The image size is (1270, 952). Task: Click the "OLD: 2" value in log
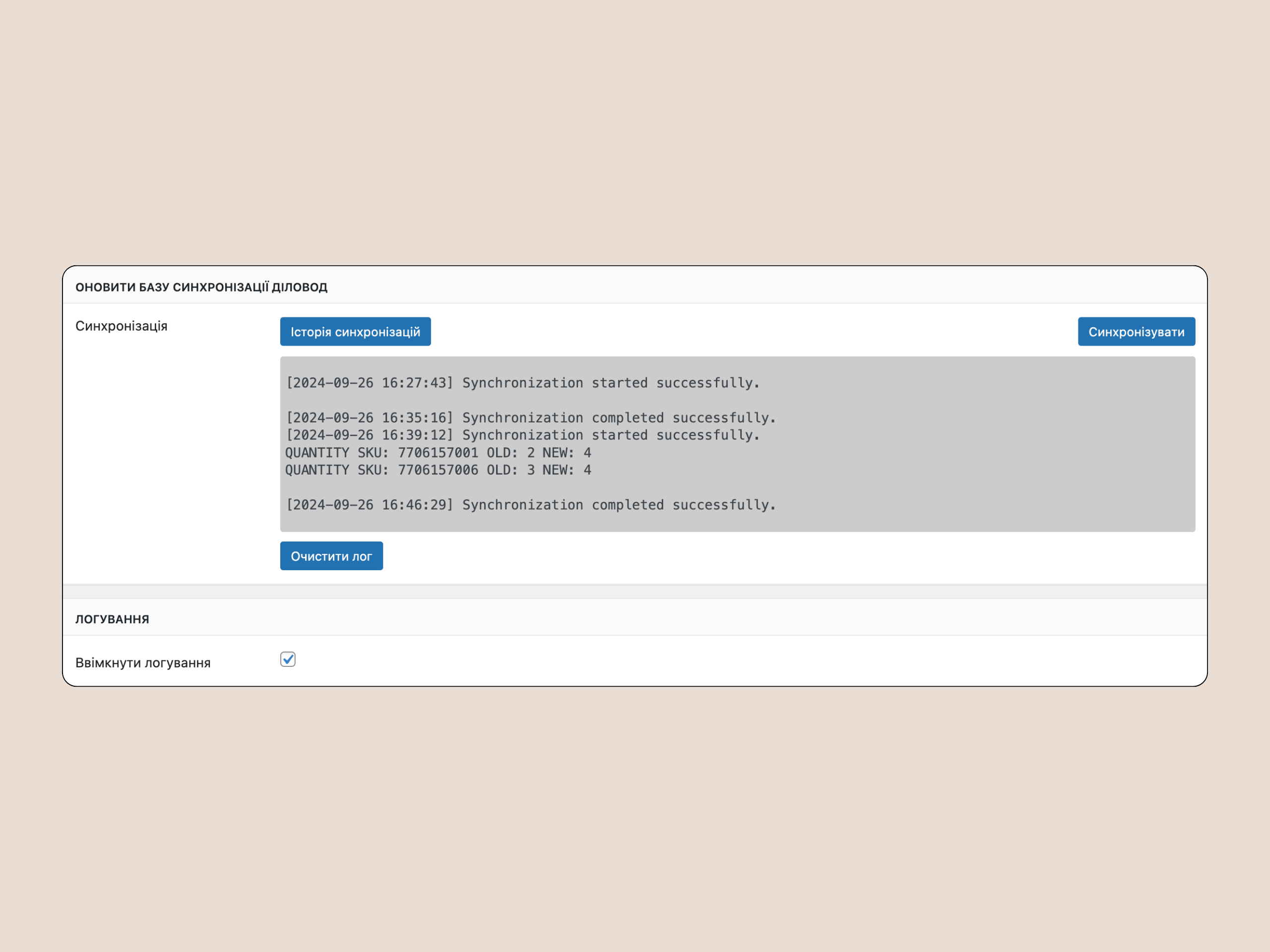tap(510, 453)
